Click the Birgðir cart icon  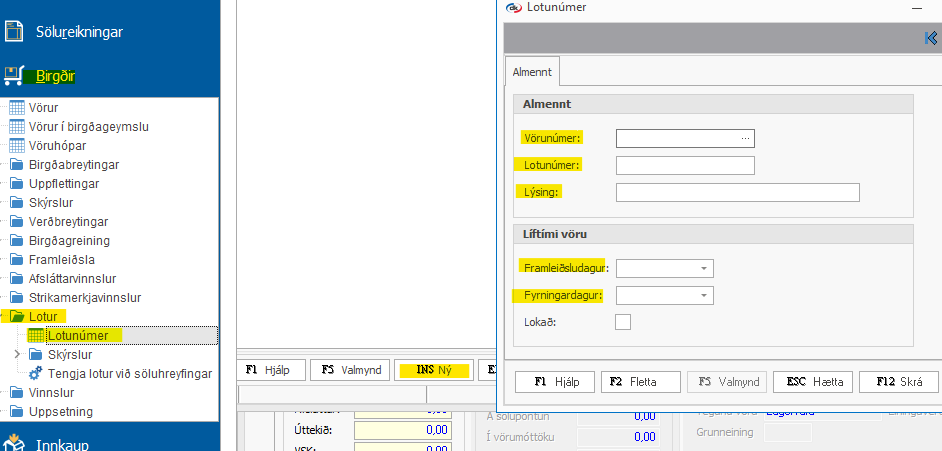pyautogui.click(x=14, y=75)
